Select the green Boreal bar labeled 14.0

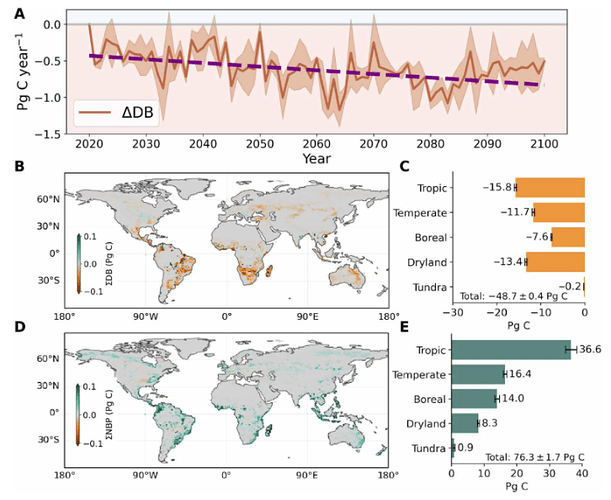coord(474,398)
